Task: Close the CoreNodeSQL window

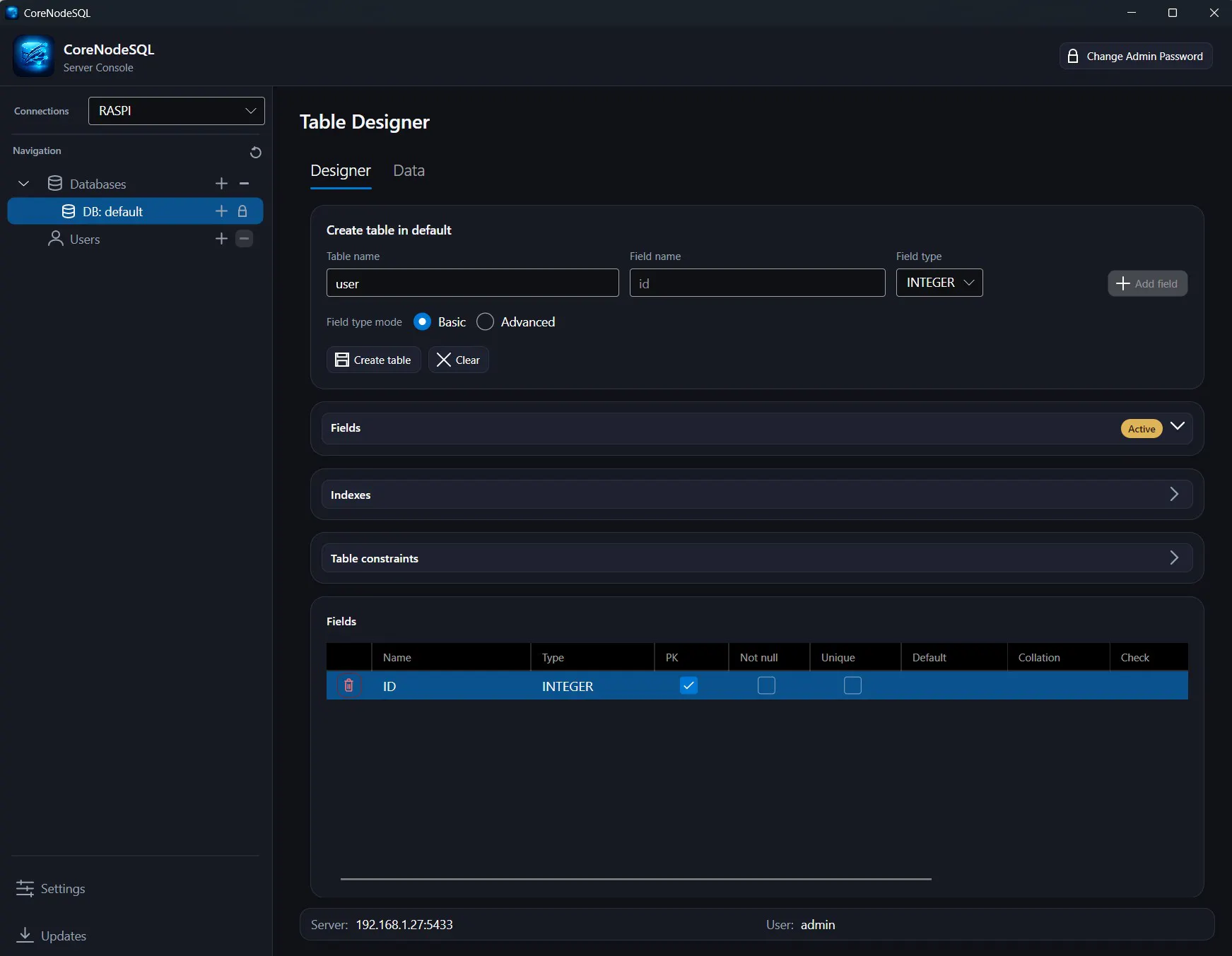Action: coord(1214,13)
